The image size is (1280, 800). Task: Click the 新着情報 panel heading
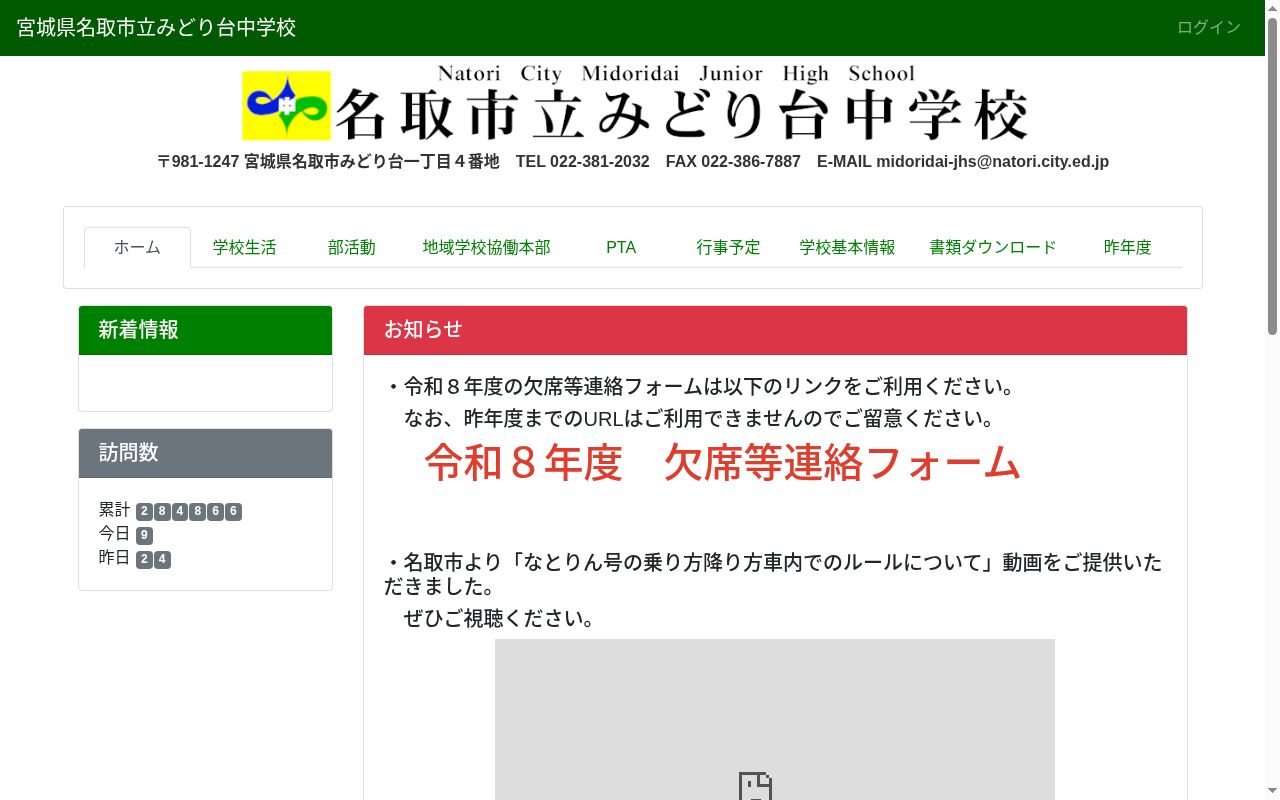[x=205, y=330]
